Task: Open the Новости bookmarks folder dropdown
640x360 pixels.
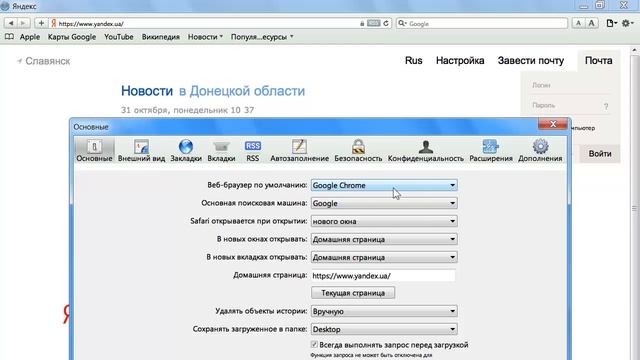Action: point(205,37)
